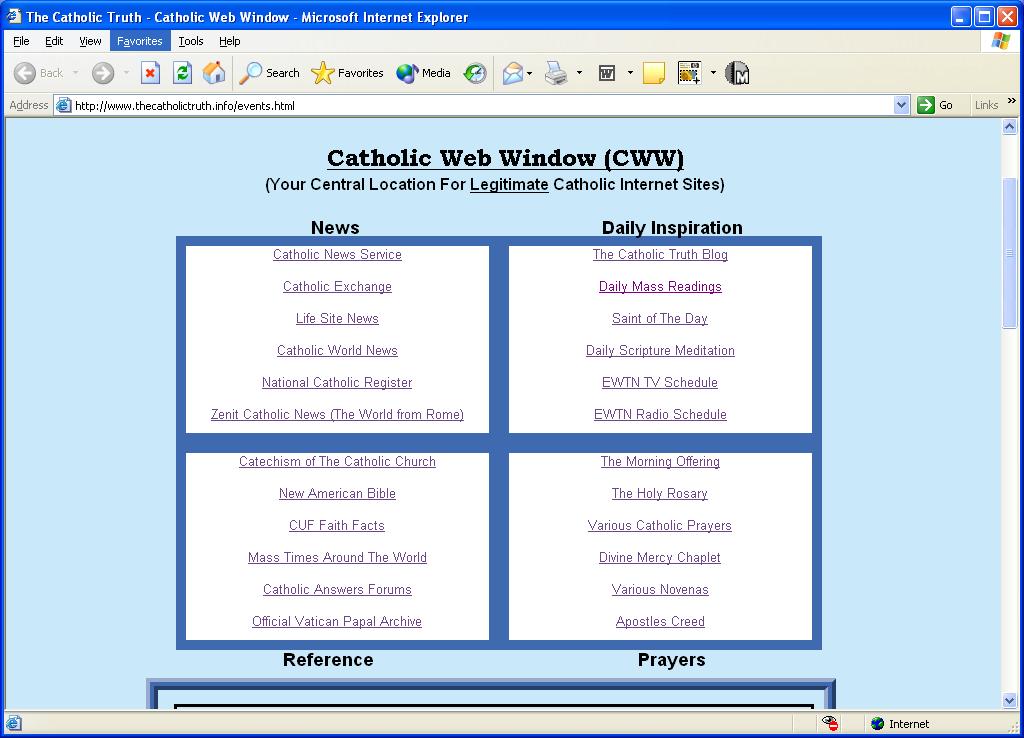Expand Links toolbar chevron

click(1012, 101)
